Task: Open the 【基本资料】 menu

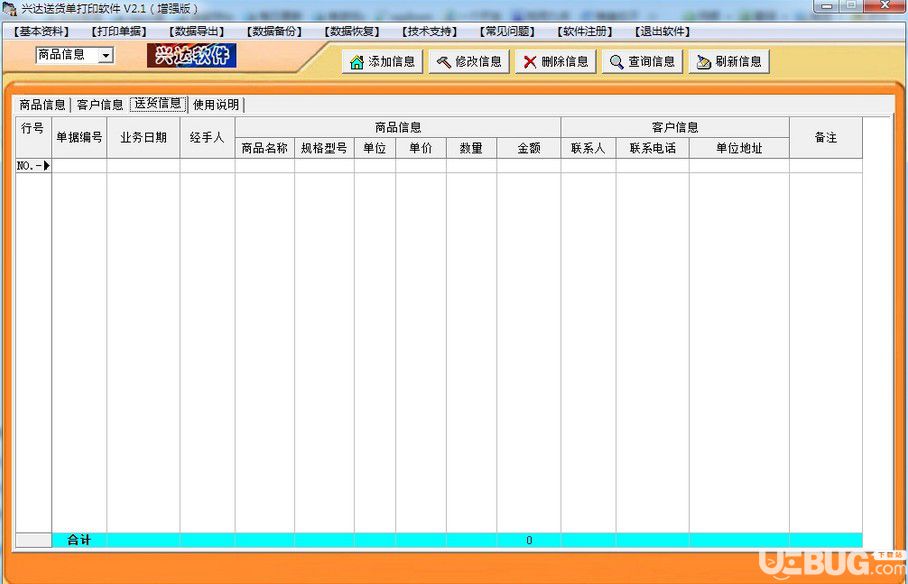Action: coord(41,32)
